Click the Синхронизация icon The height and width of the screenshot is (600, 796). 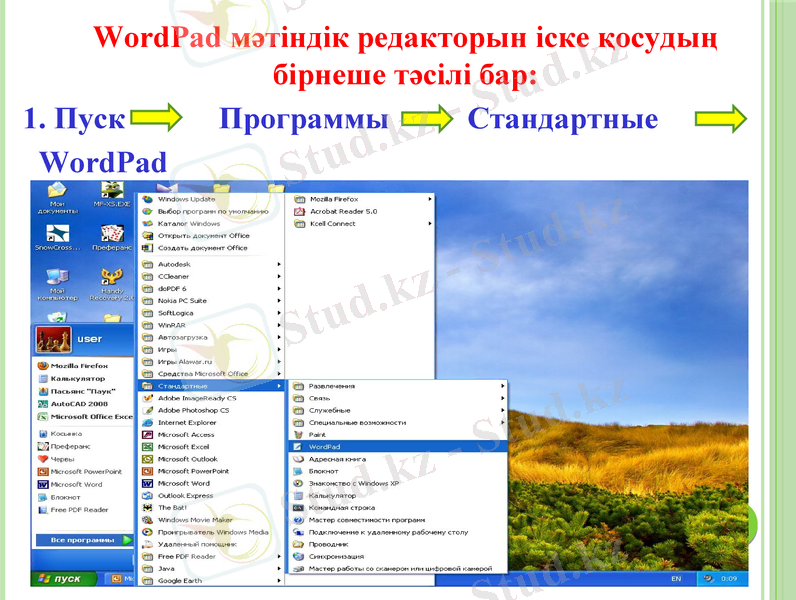point(298,556)
